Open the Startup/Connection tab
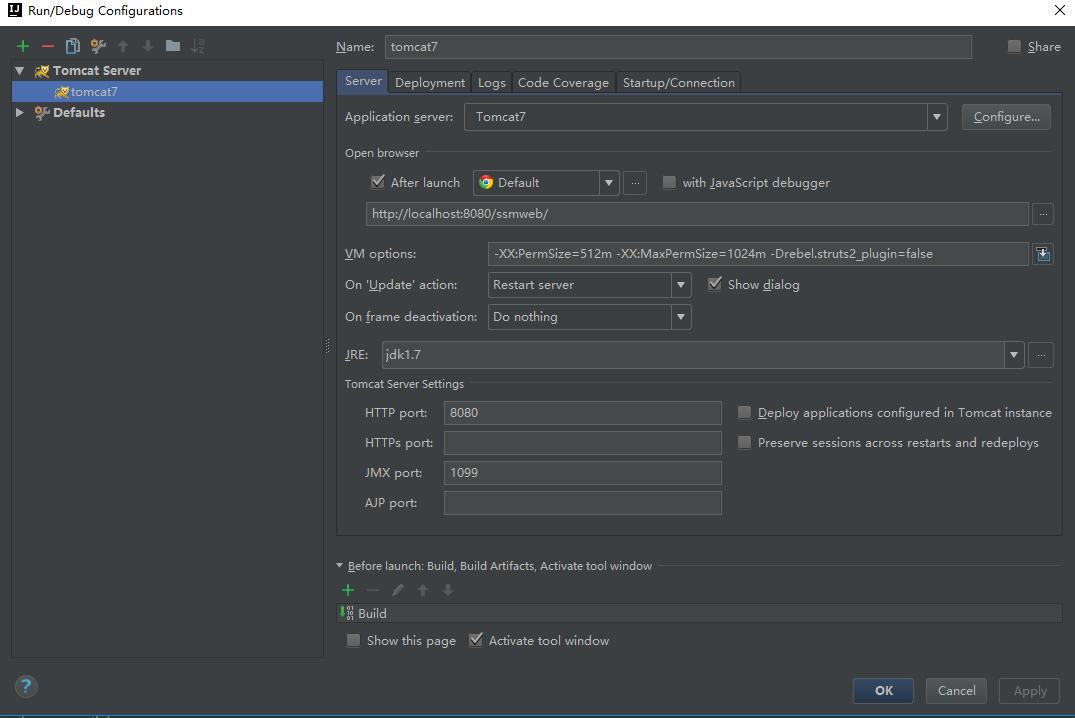 tap(678, 82)
